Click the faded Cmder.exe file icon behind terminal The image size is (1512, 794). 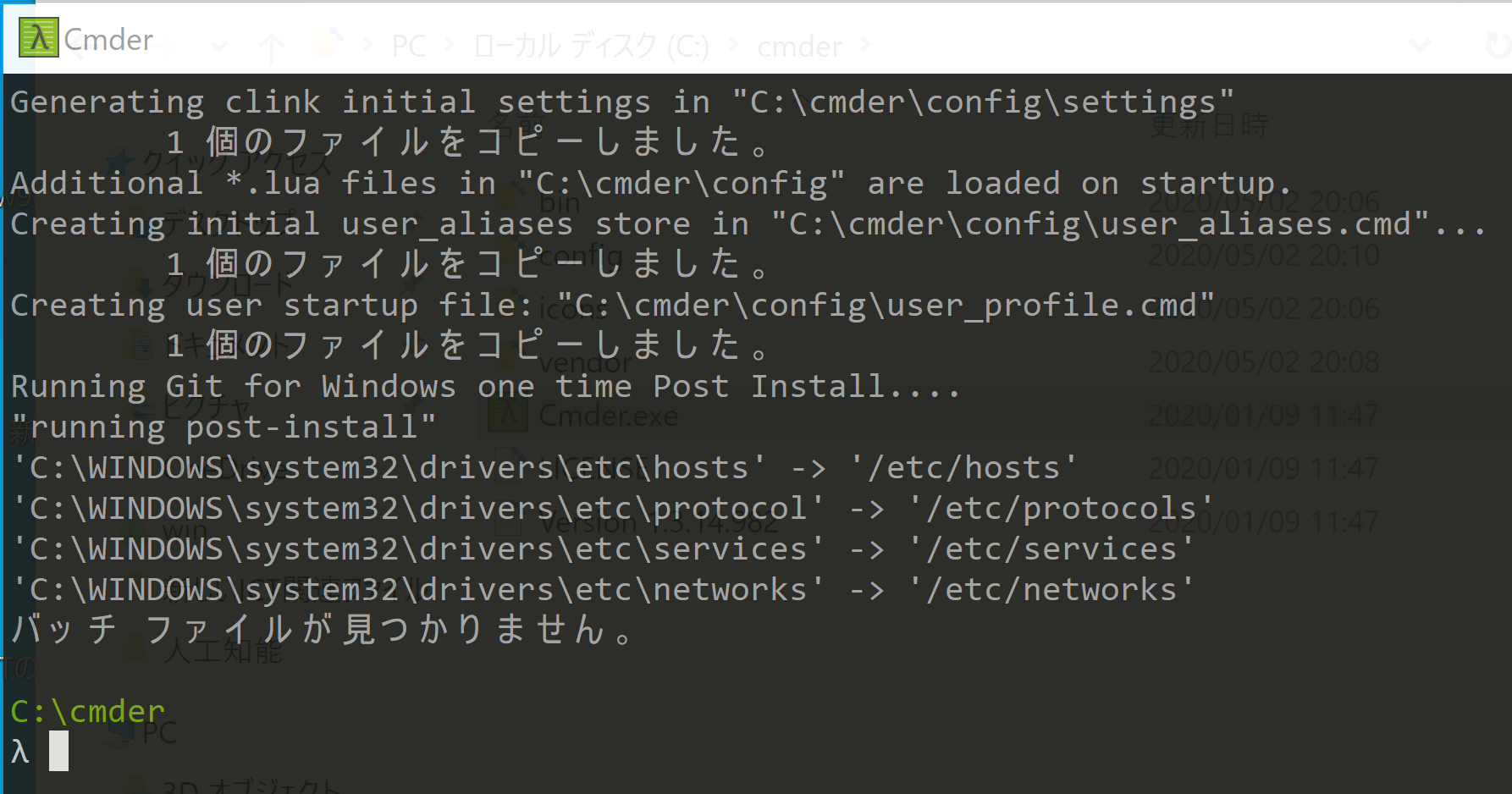point(507,415)
